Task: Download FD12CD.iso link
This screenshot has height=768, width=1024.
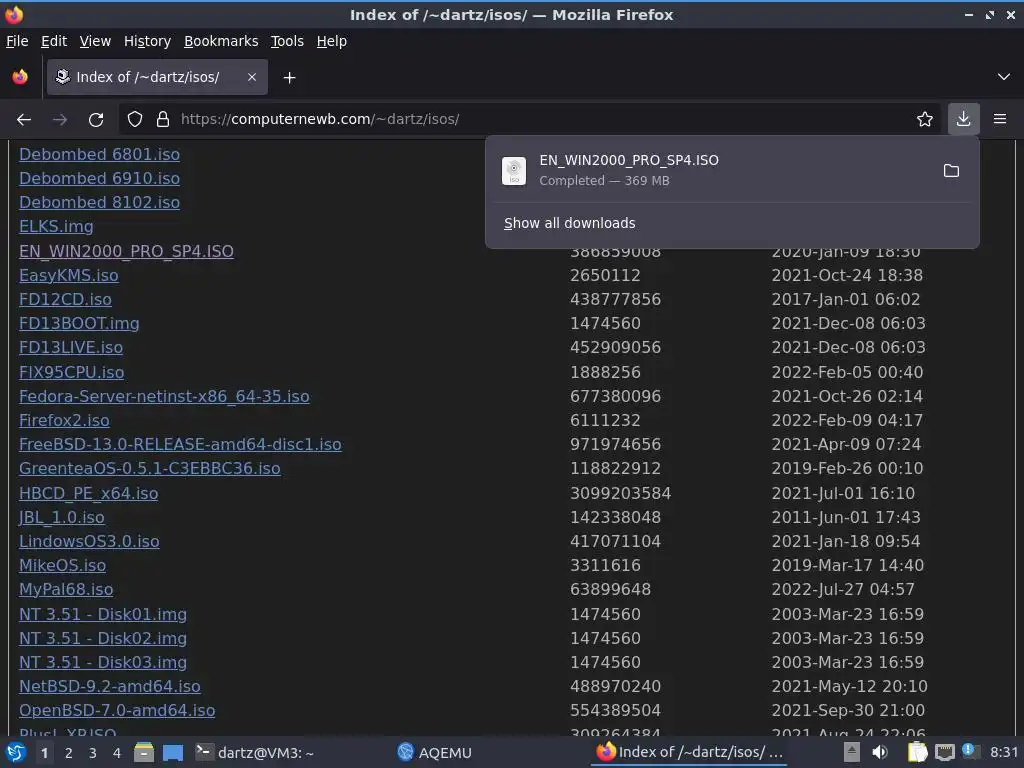Action: (65, 299)
